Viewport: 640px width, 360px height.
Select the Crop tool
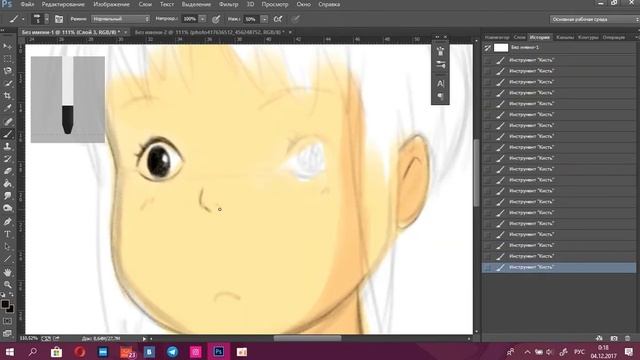click(7, 96)
